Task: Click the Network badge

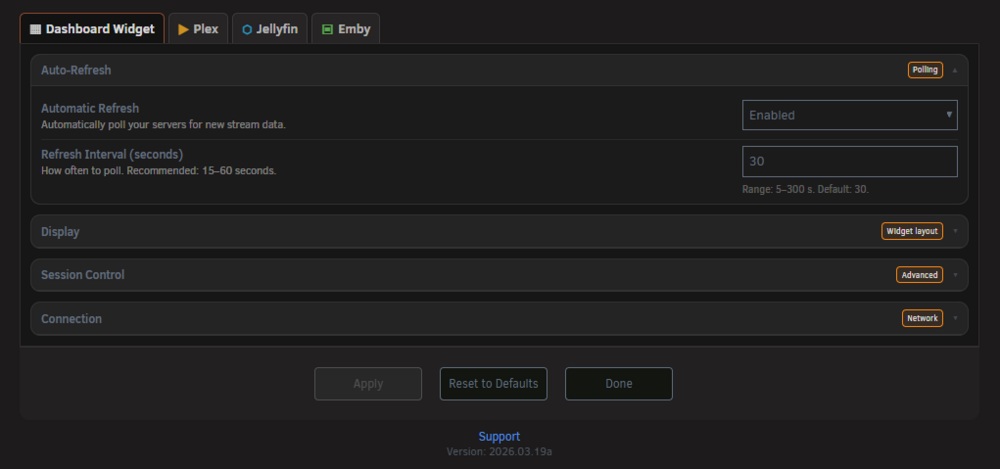Action: (922, 318)
